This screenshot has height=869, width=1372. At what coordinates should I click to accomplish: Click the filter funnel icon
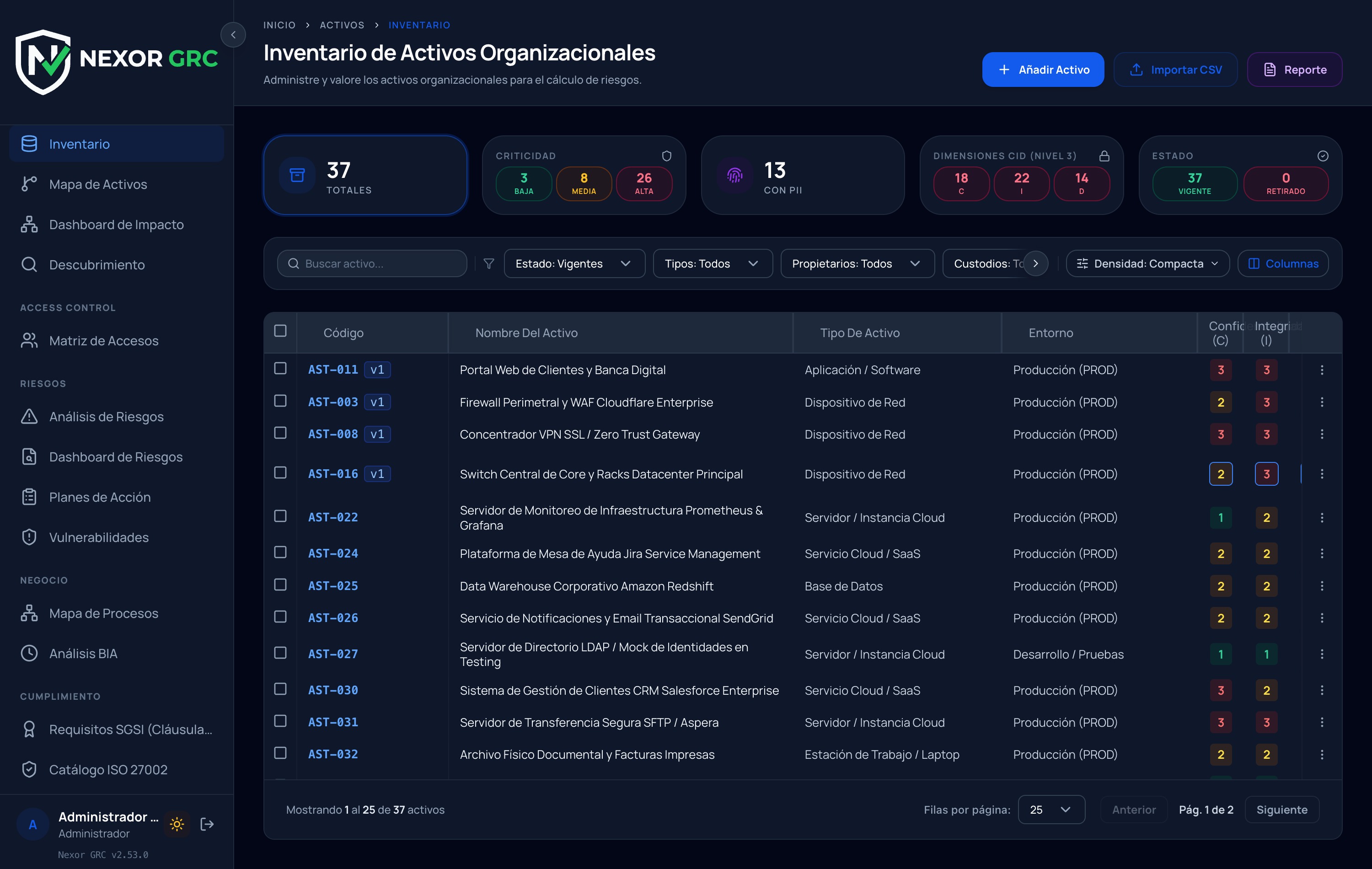488,263
